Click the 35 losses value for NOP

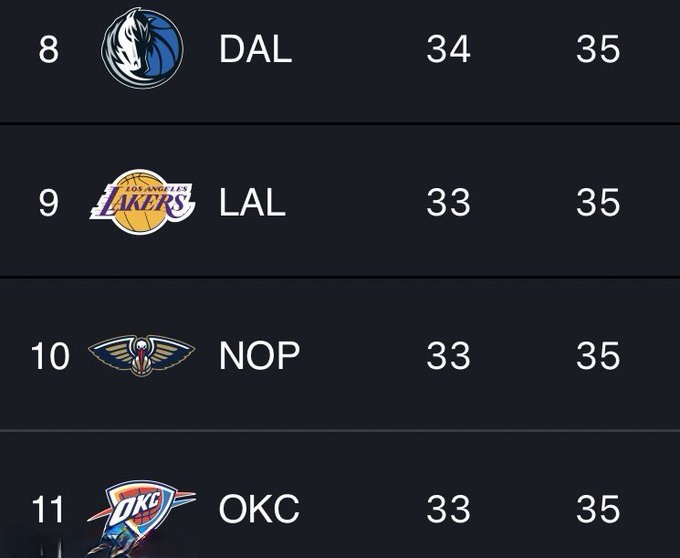click(598, 357)
